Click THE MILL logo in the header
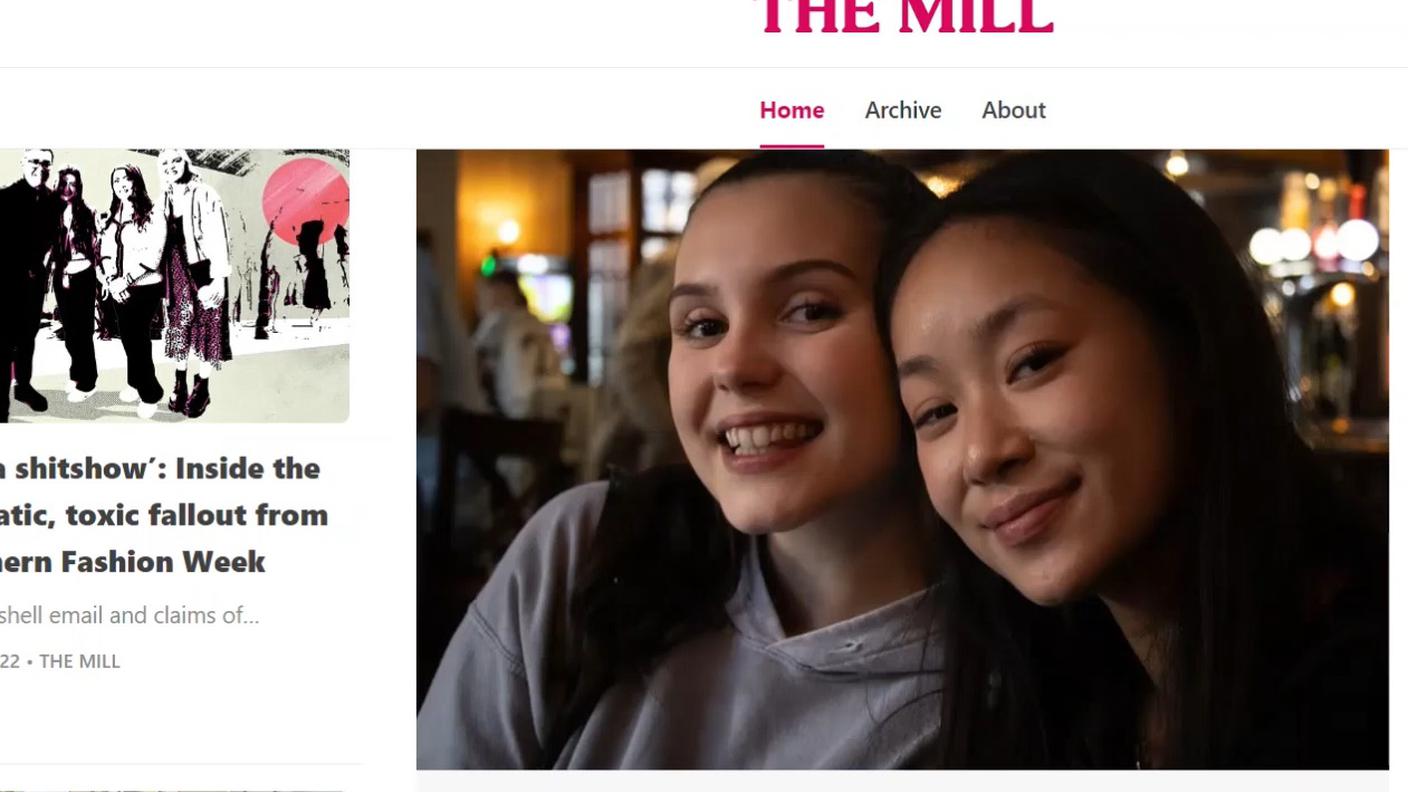The height and width of the screenshot is (792, 1408). [905, 17]
